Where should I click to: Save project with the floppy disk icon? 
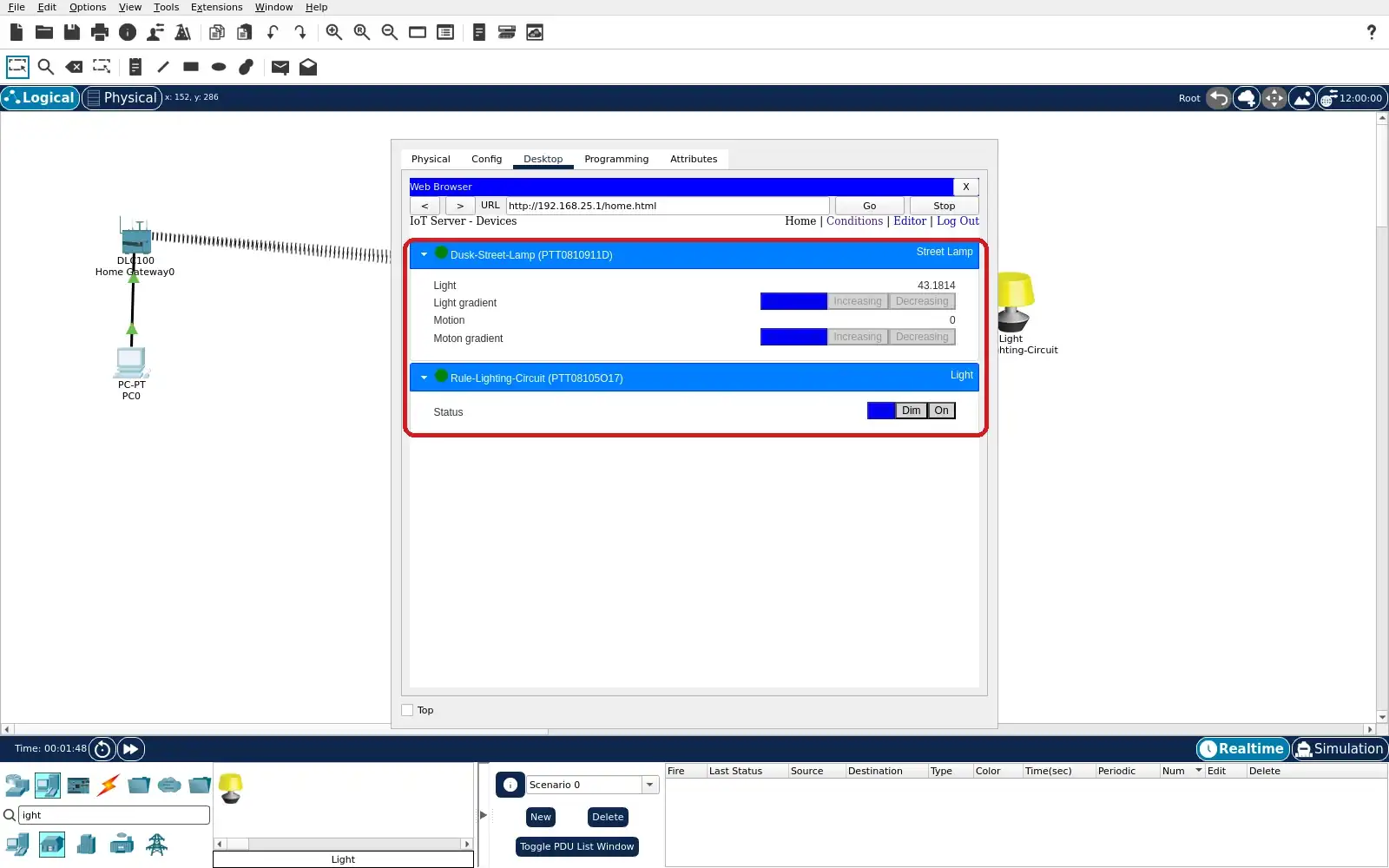tap(72, 32)
